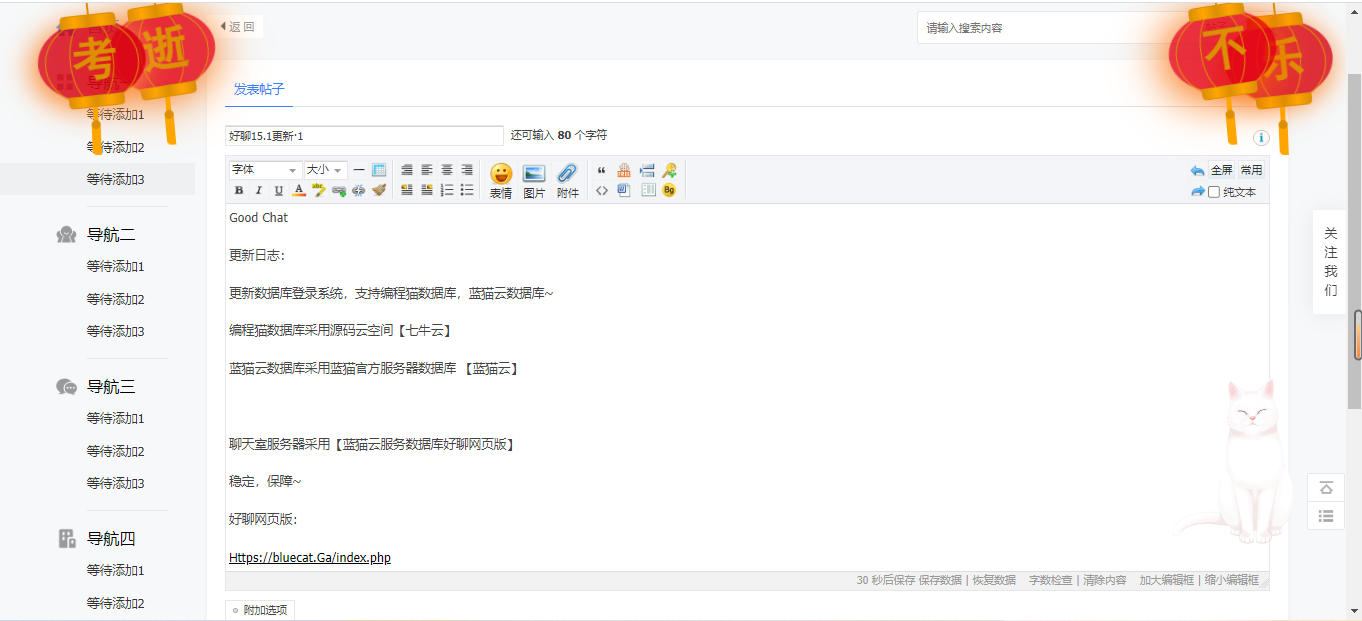Run the 字数检查 word count check
The image size is (1362, 621).
1050,580
